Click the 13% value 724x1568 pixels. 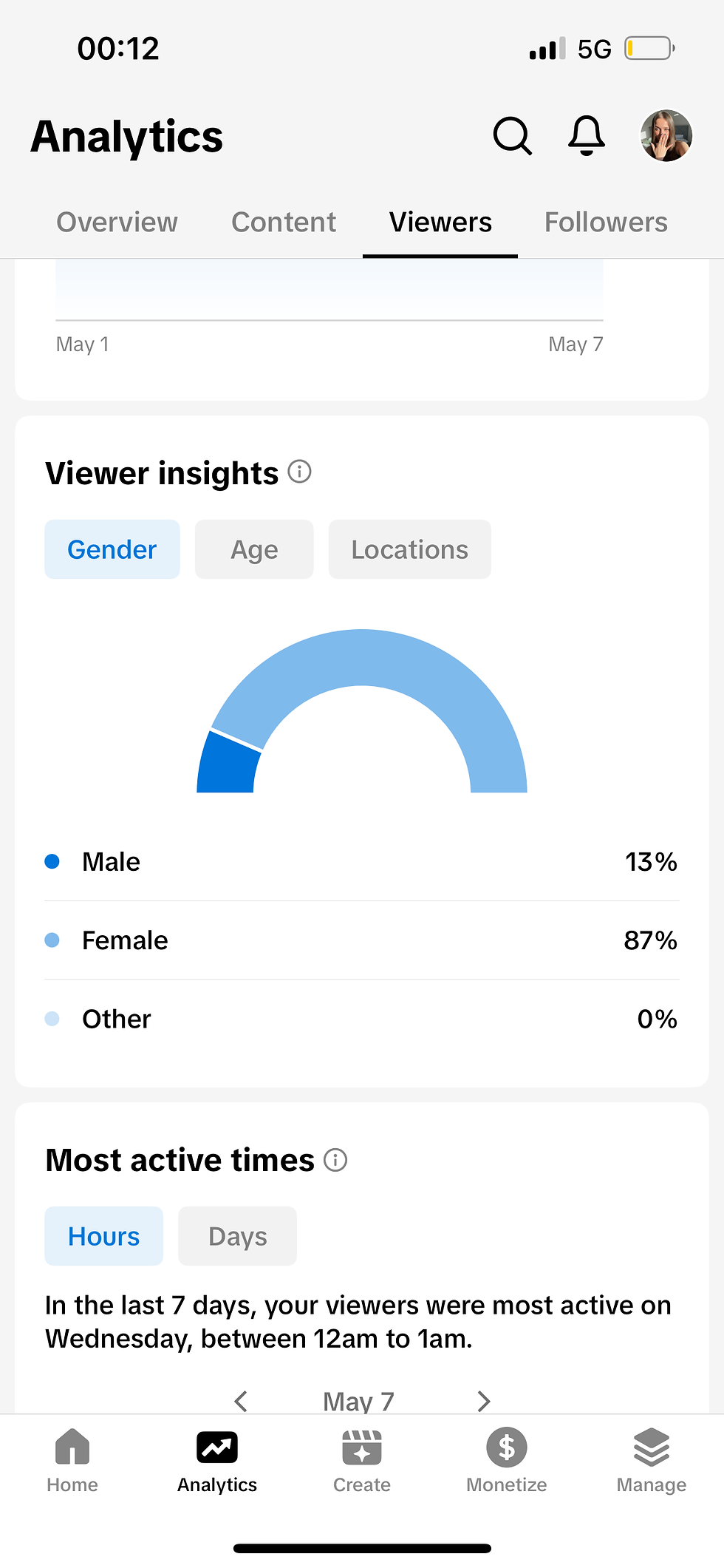651,861
